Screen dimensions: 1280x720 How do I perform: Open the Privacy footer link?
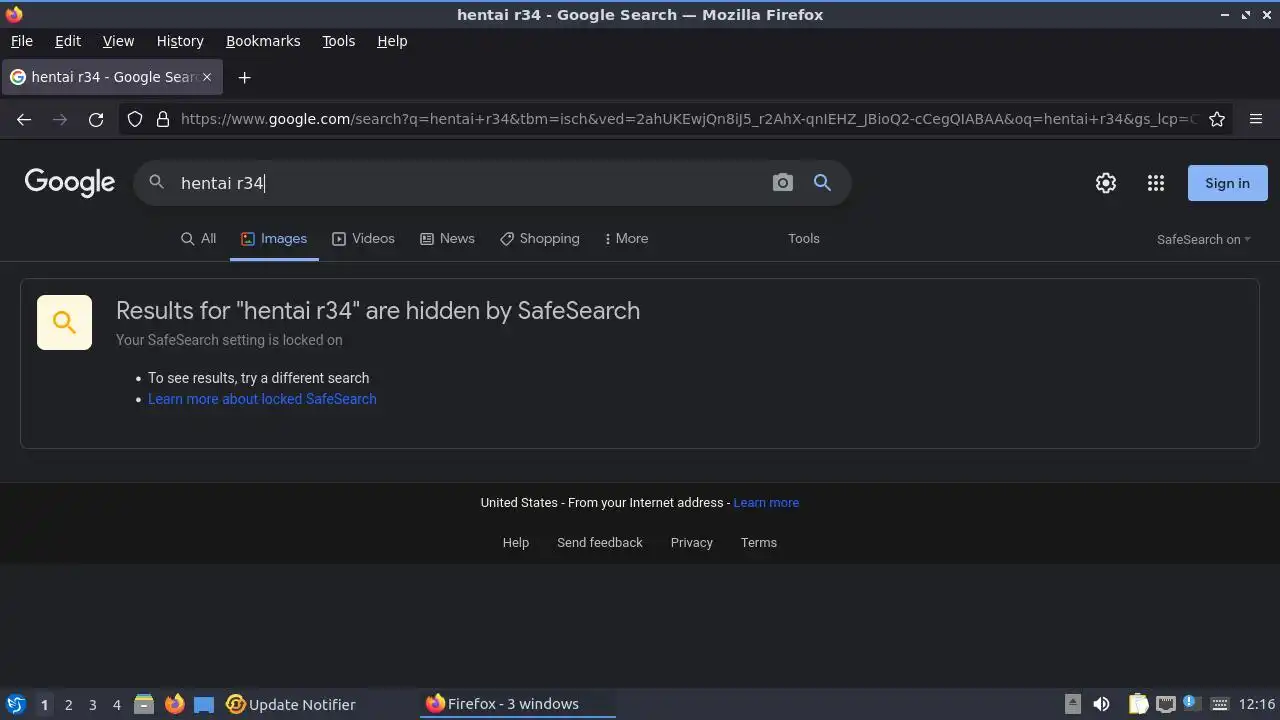tap(692, 543)
